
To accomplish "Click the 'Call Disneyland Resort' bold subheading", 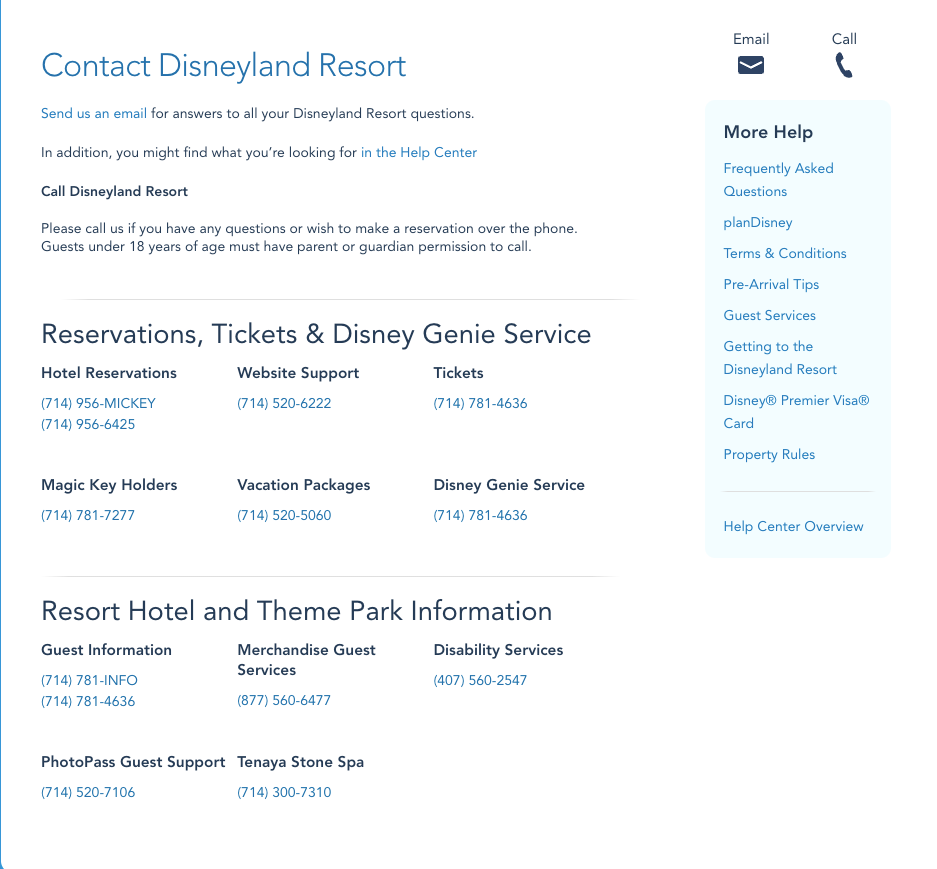I will [x=115, y=191].
